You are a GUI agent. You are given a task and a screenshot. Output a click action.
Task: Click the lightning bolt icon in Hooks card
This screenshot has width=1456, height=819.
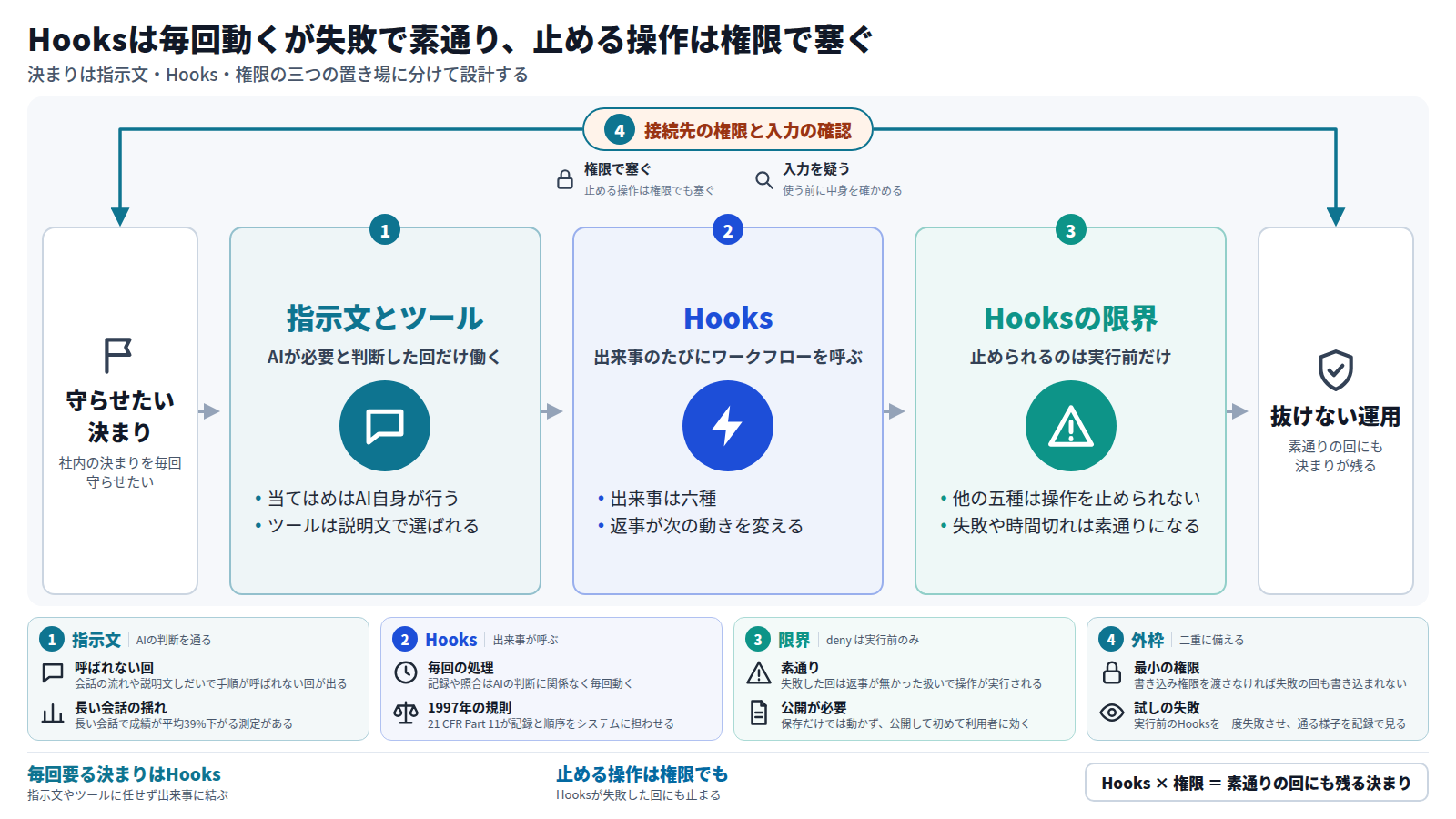tap(728, 426)
